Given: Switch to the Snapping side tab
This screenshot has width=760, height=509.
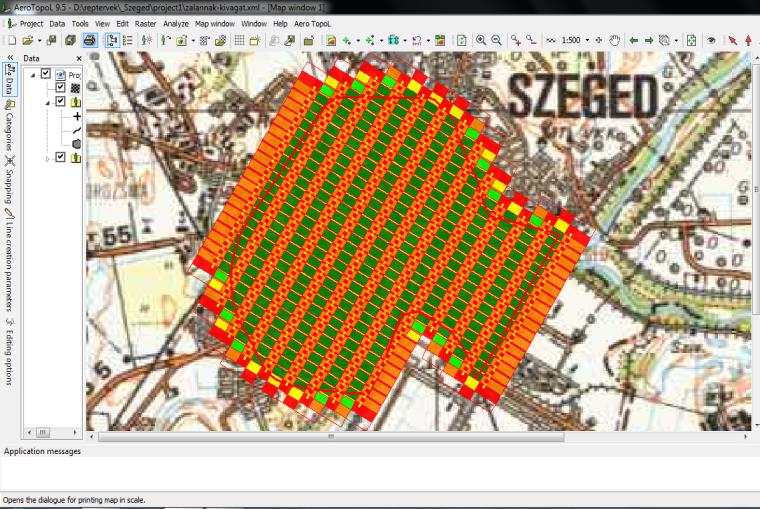Looking at the screenshot, I should [x=10, y=179].
